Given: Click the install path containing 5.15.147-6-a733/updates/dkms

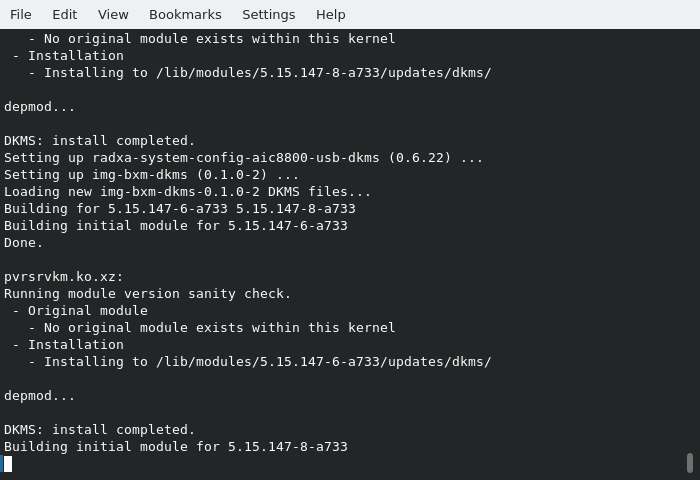Looking at the screenshot, I should click(324, 362).
